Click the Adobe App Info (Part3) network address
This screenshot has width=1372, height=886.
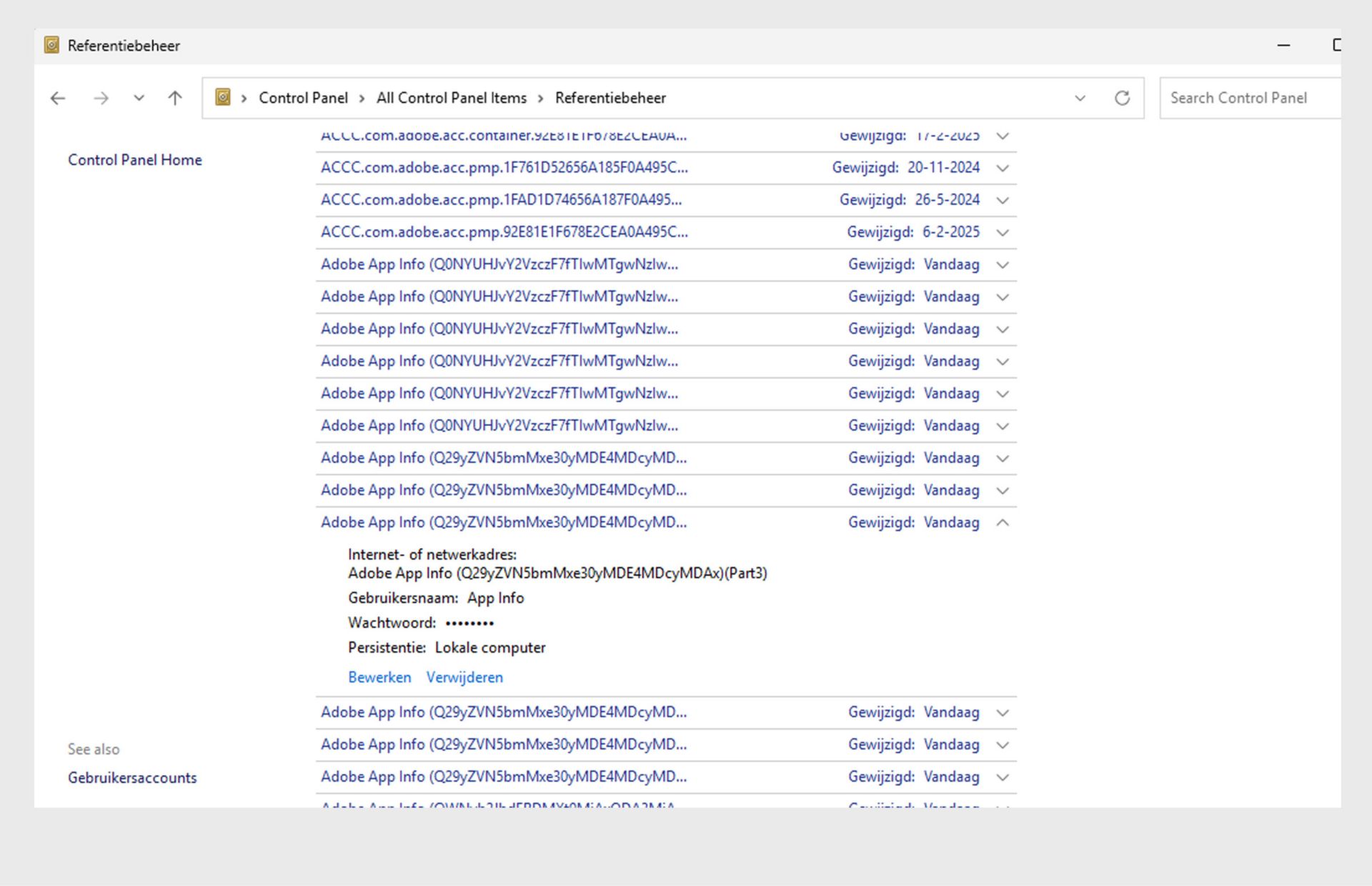[x=557, y=574]
